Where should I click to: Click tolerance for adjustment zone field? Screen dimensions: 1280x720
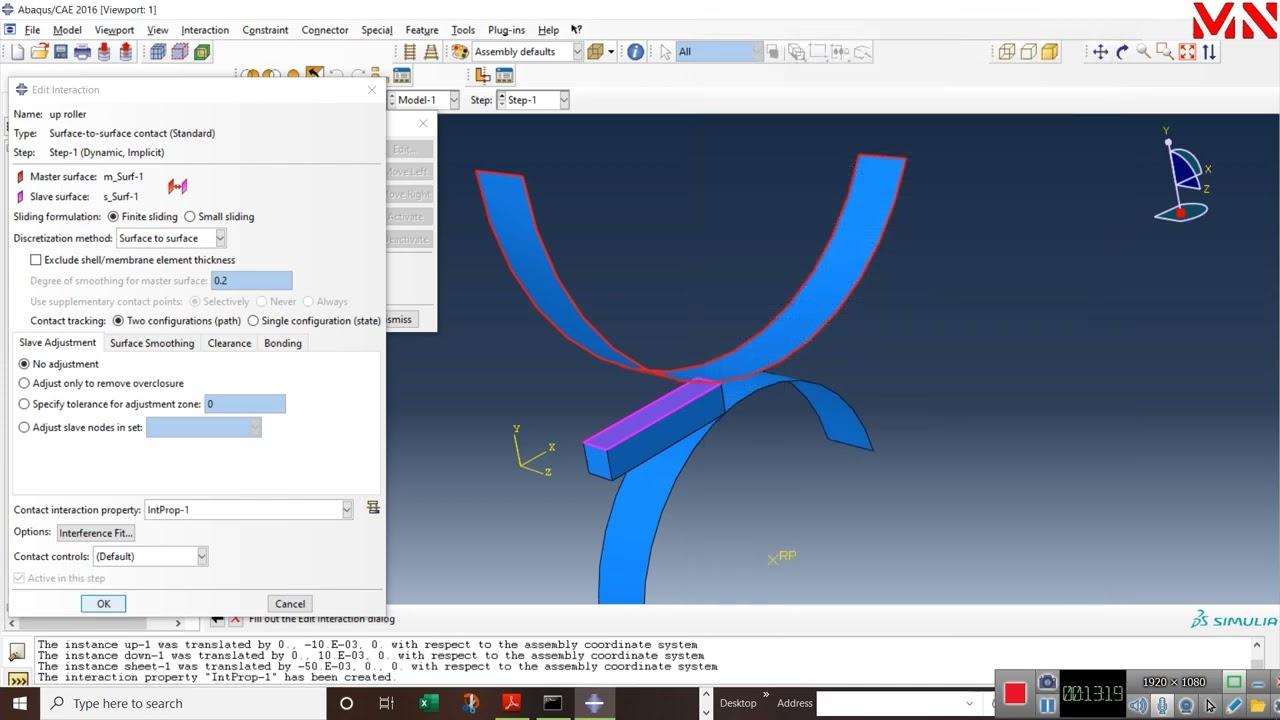tap(245, 404)
